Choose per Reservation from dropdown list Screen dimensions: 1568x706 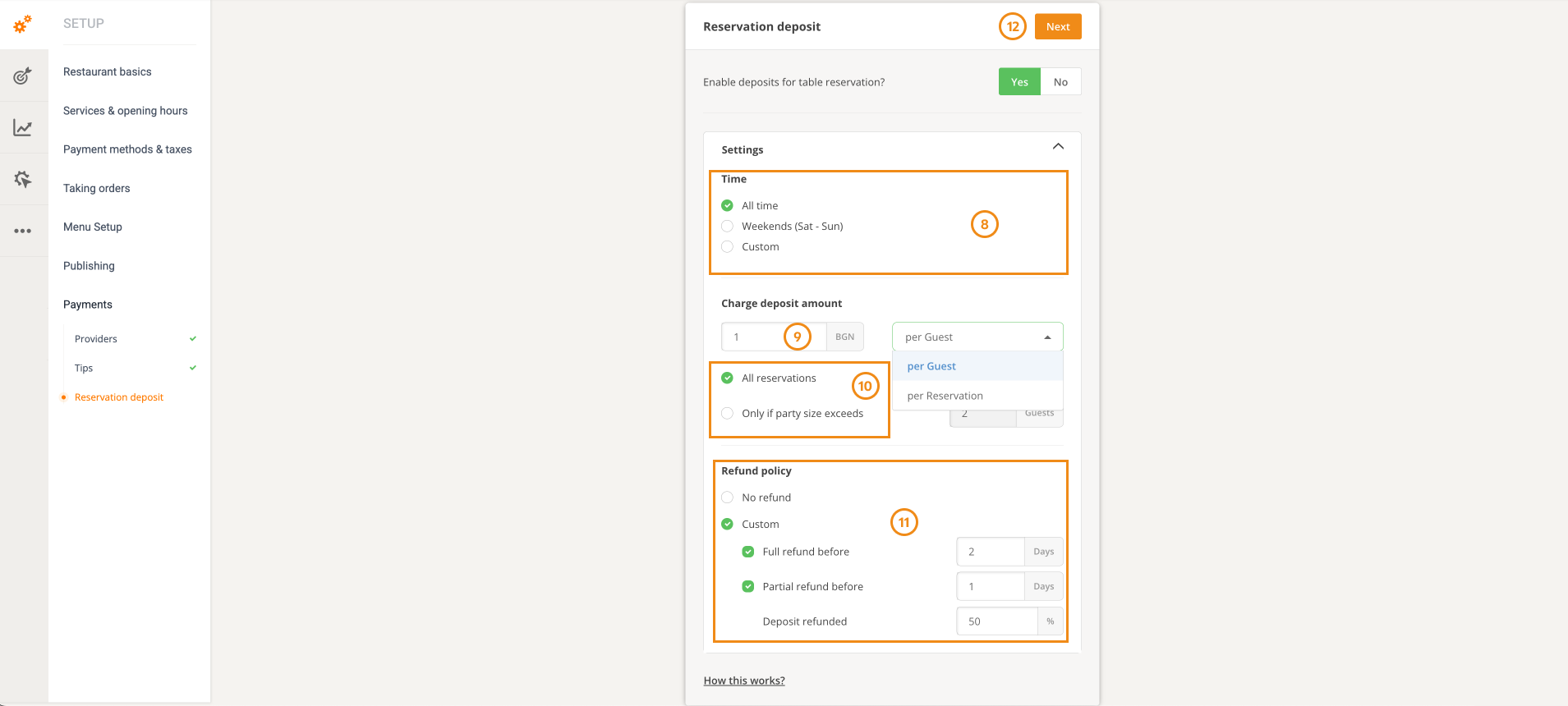click(x=945, y=396)
